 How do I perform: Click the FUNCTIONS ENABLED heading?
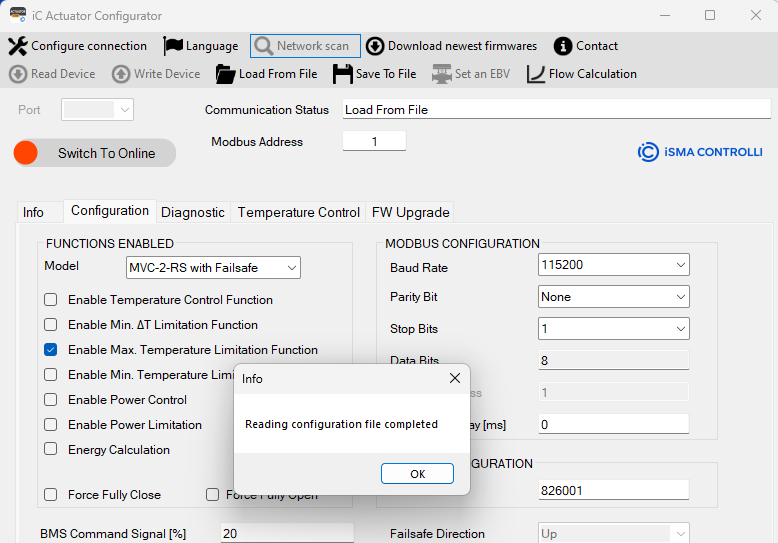(x=110, y=244)
